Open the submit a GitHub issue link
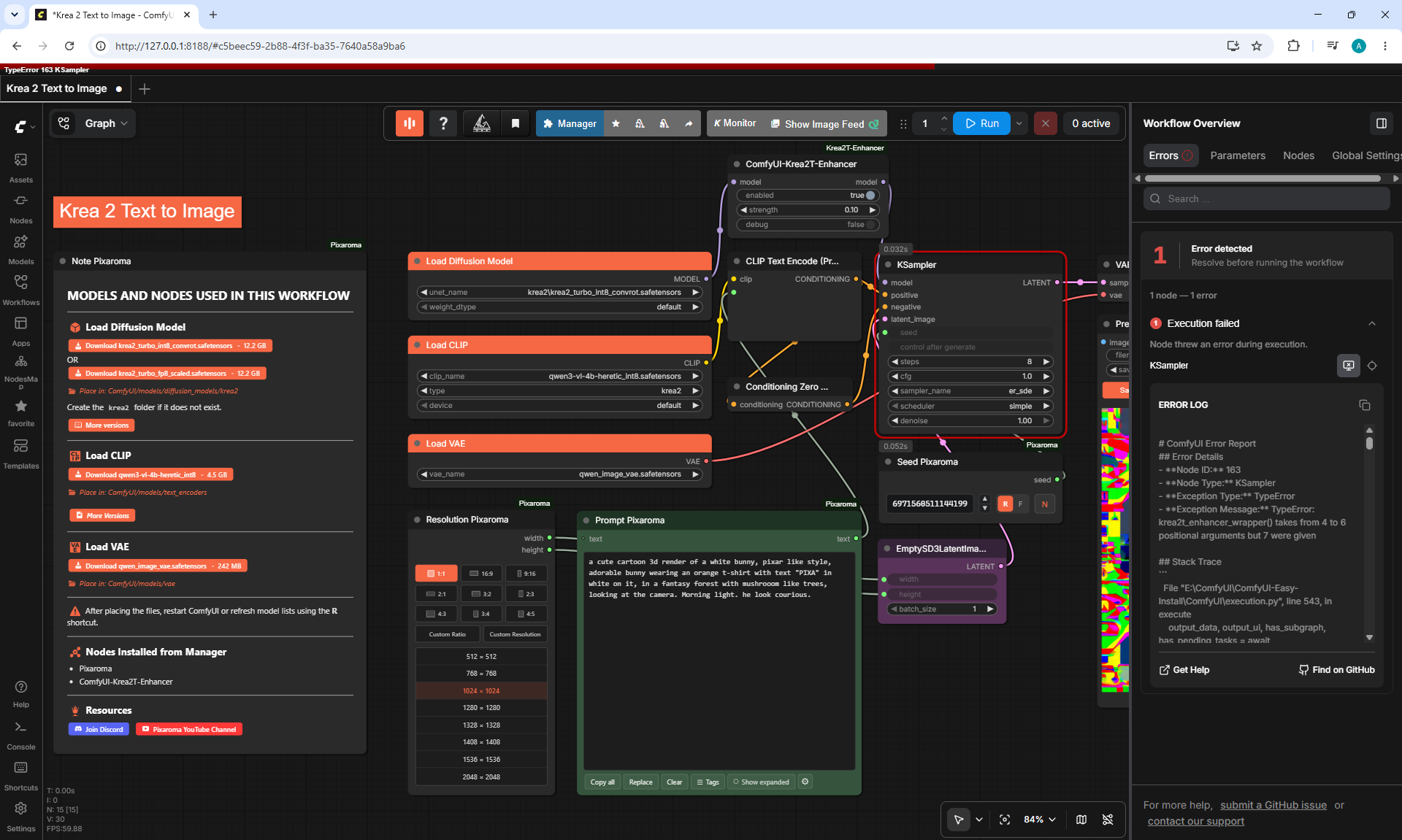This screenshot has height=840, width=1402. coord(1273,805)
